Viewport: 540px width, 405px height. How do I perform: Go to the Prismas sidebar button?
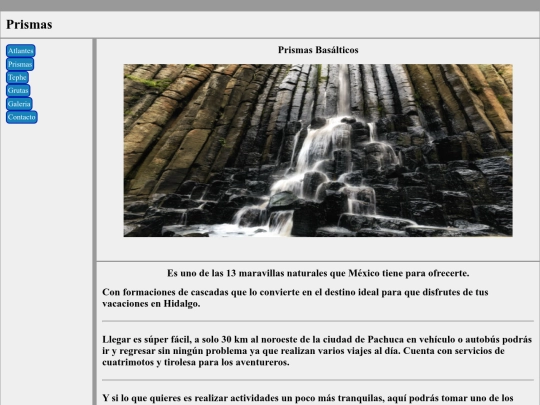20,64
